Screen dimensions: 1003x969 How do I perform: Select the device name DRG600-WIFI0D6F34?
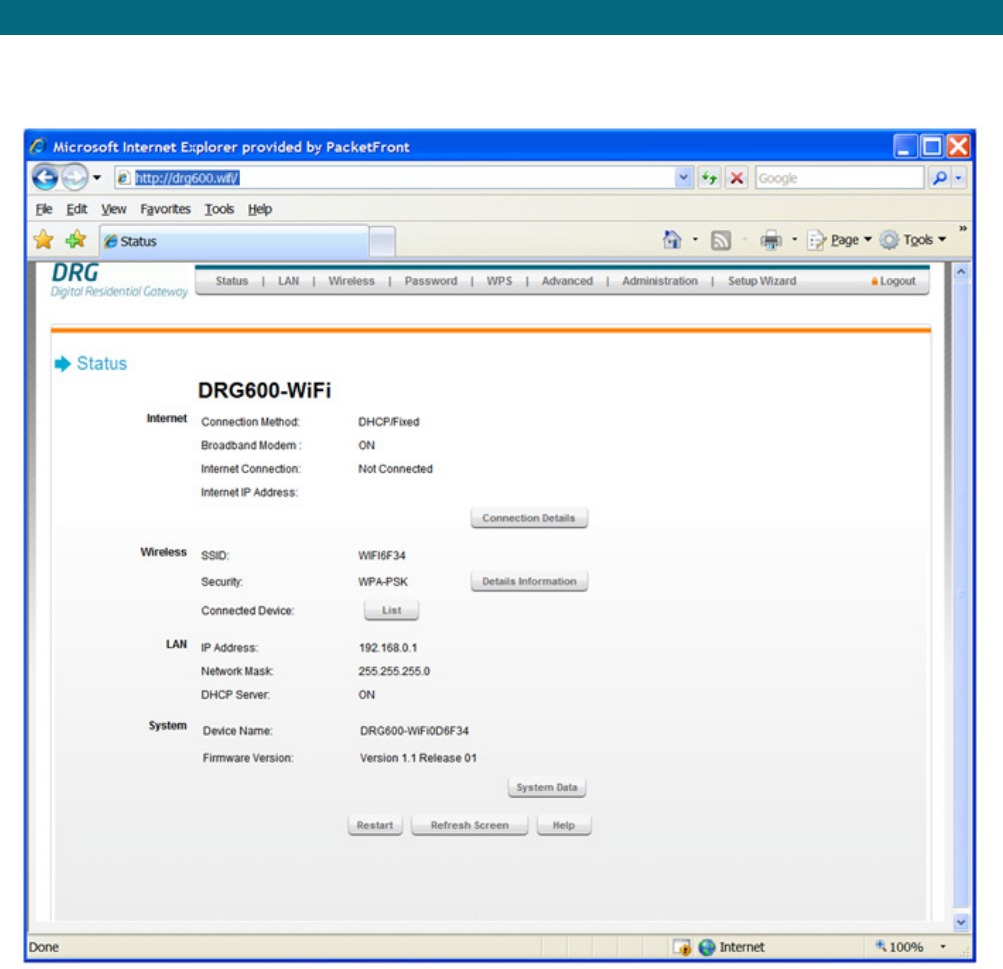tap(415, 730)
